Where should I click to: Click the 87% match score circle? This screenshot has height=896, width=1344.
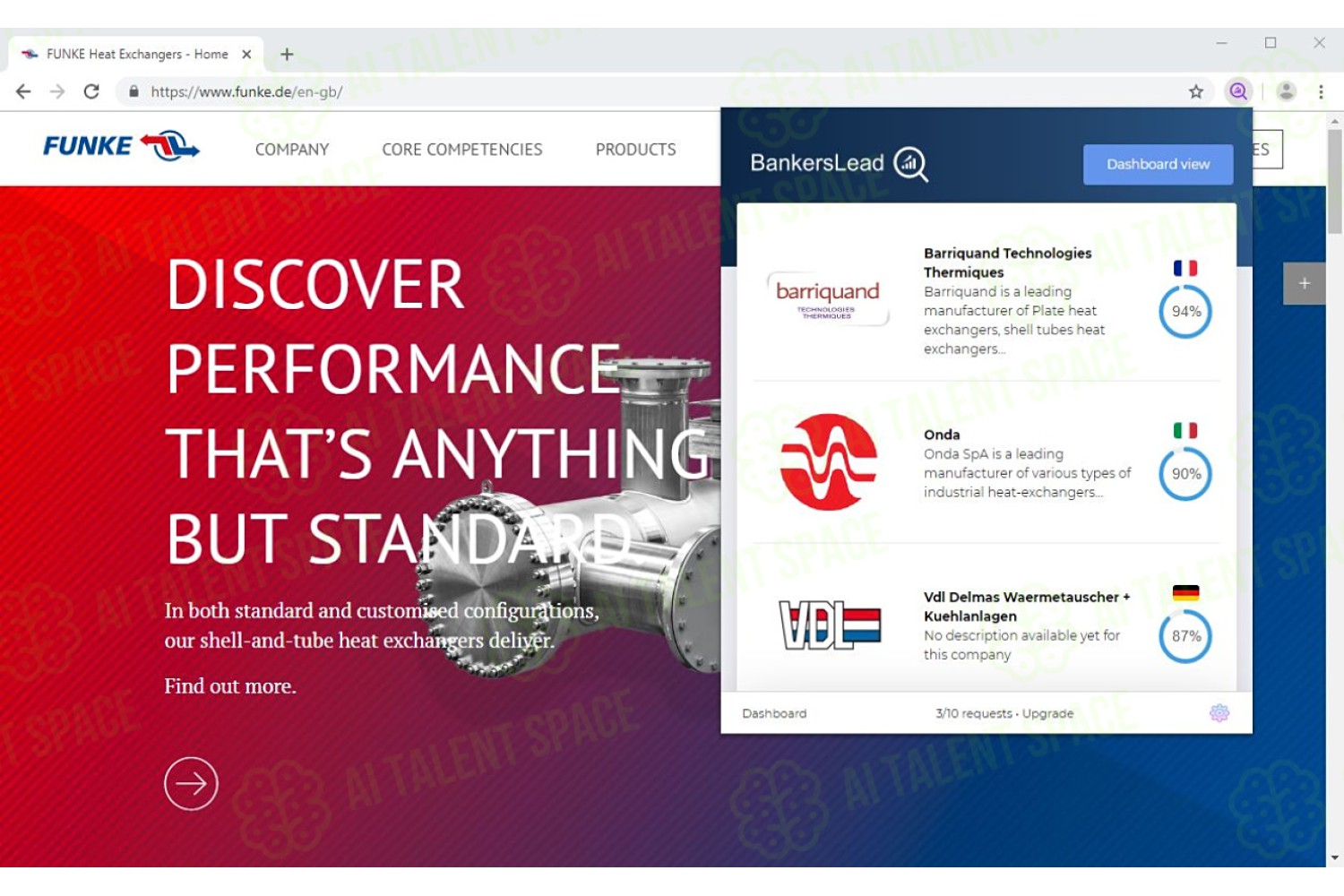point(1185,636)
